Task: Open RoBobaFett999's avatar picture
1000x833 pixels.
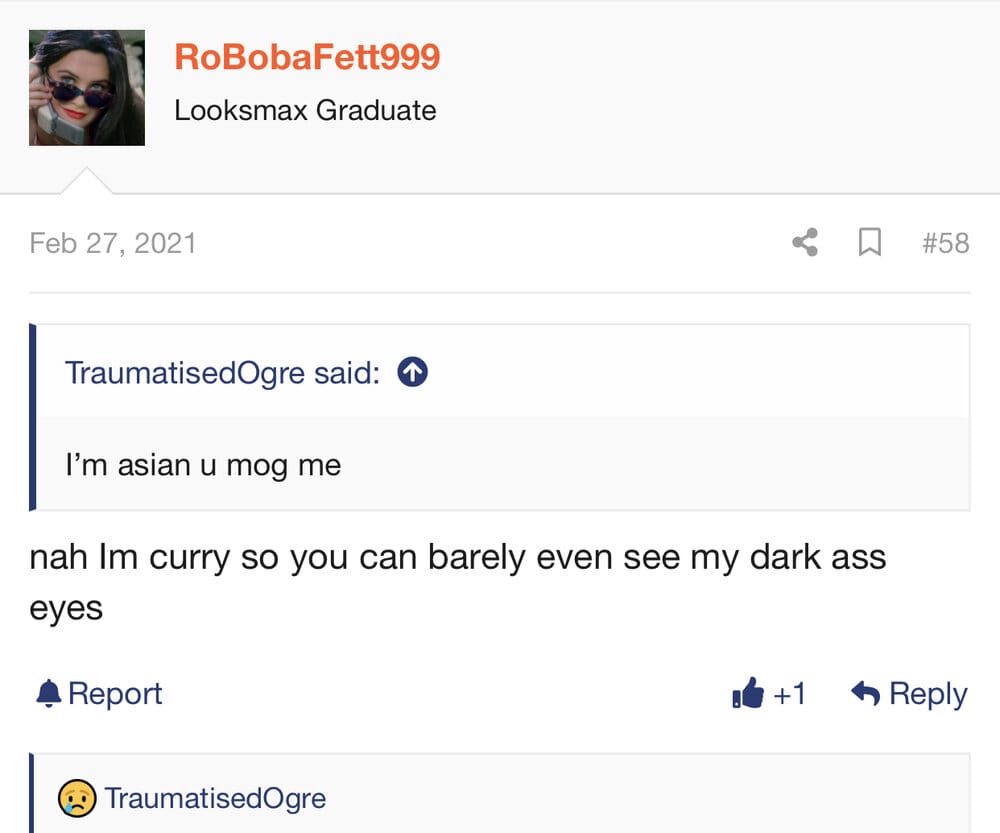Action: click(87, 88)
